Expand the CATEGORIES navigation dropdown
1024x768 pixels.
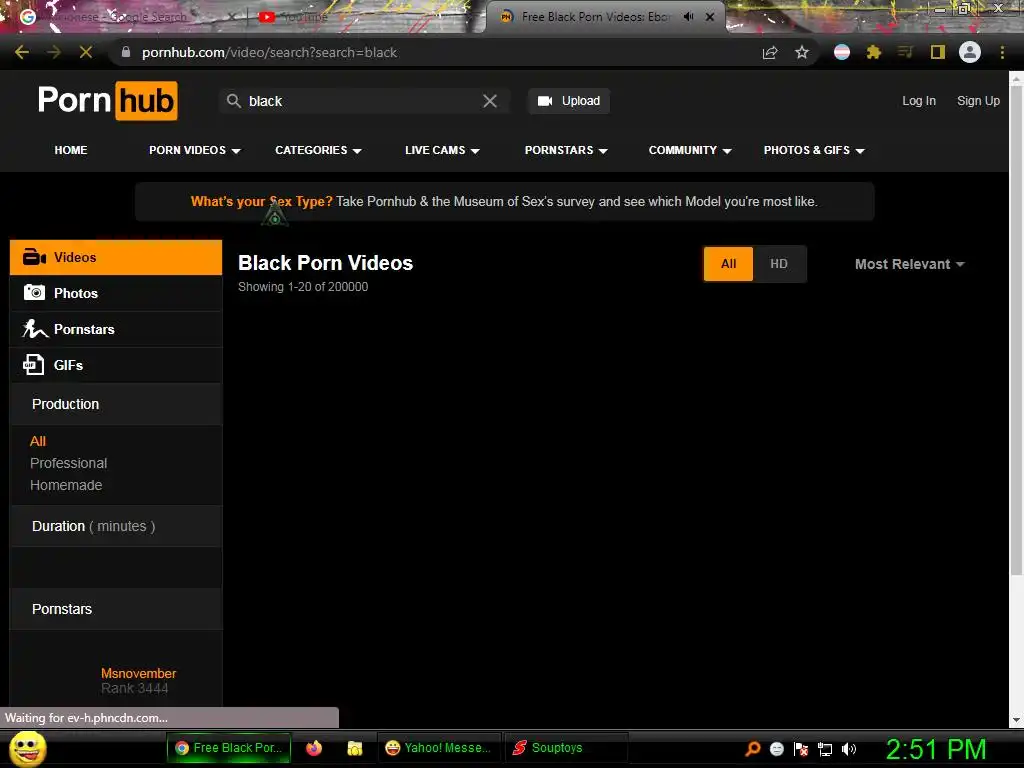[318, 150]
